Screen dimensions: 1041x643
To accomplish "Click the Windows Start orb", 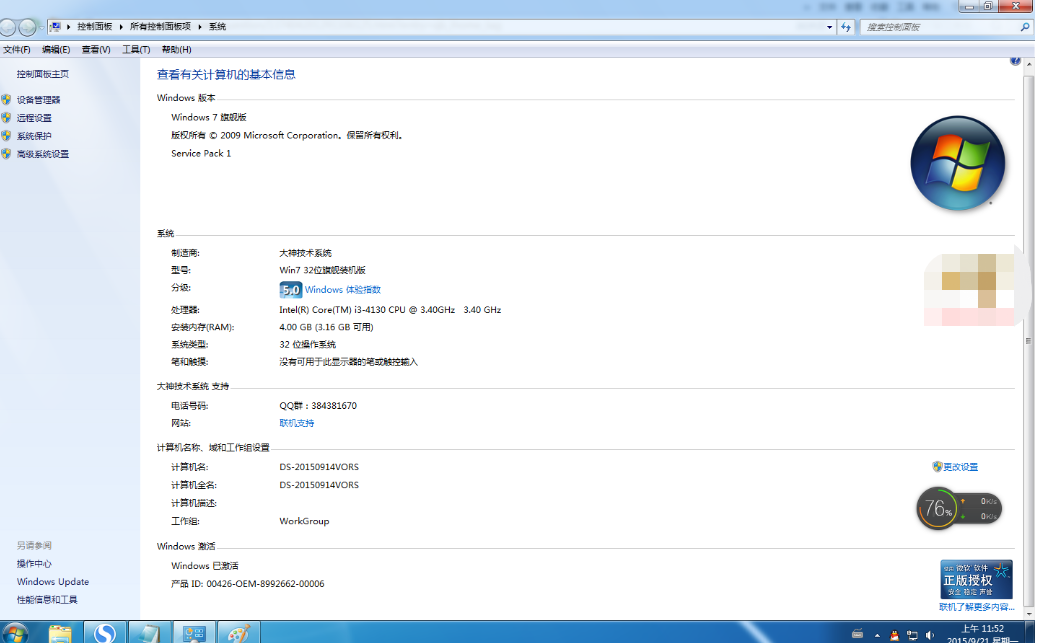I will point(14,634).
